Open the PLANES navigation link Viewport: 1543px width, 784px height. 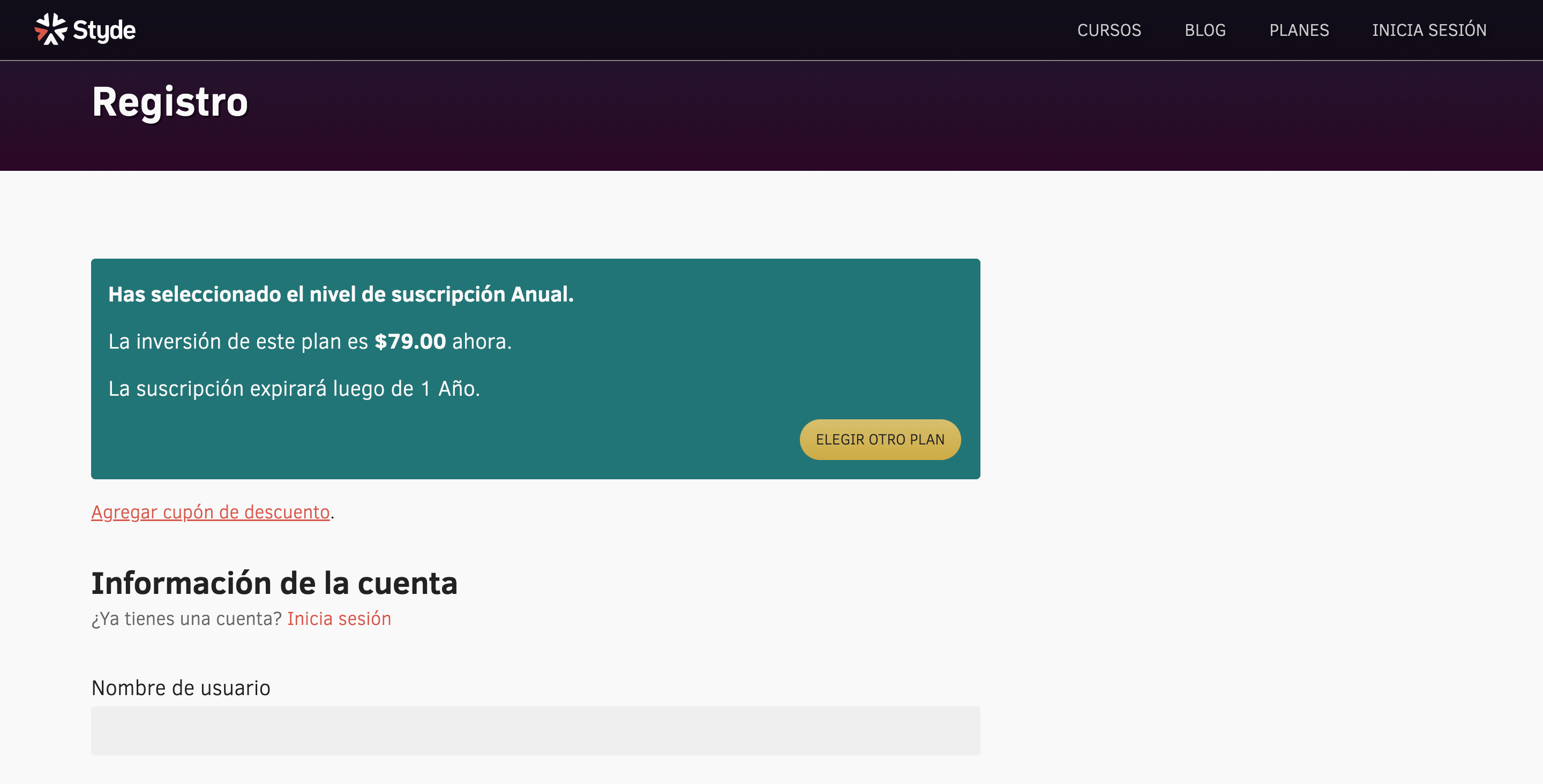1299,30
